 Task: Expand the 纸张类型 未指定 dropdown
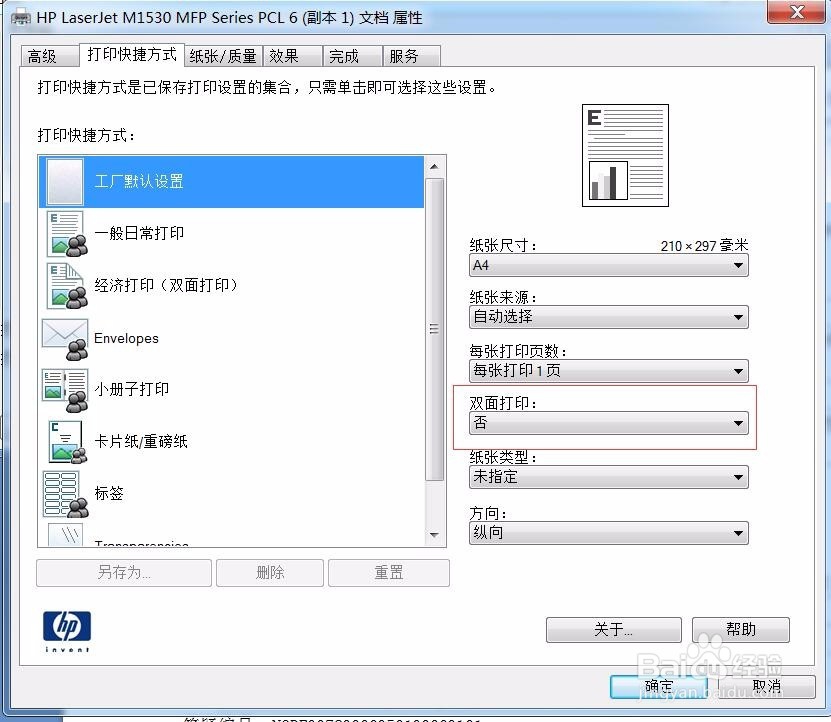(608, 477)
